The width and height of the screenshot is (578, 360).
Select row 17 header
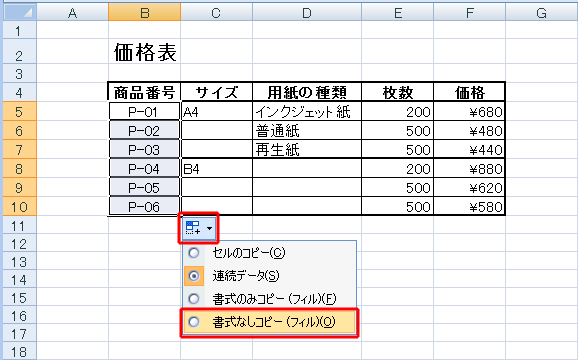pyautogui.click(x=20, y=333)
